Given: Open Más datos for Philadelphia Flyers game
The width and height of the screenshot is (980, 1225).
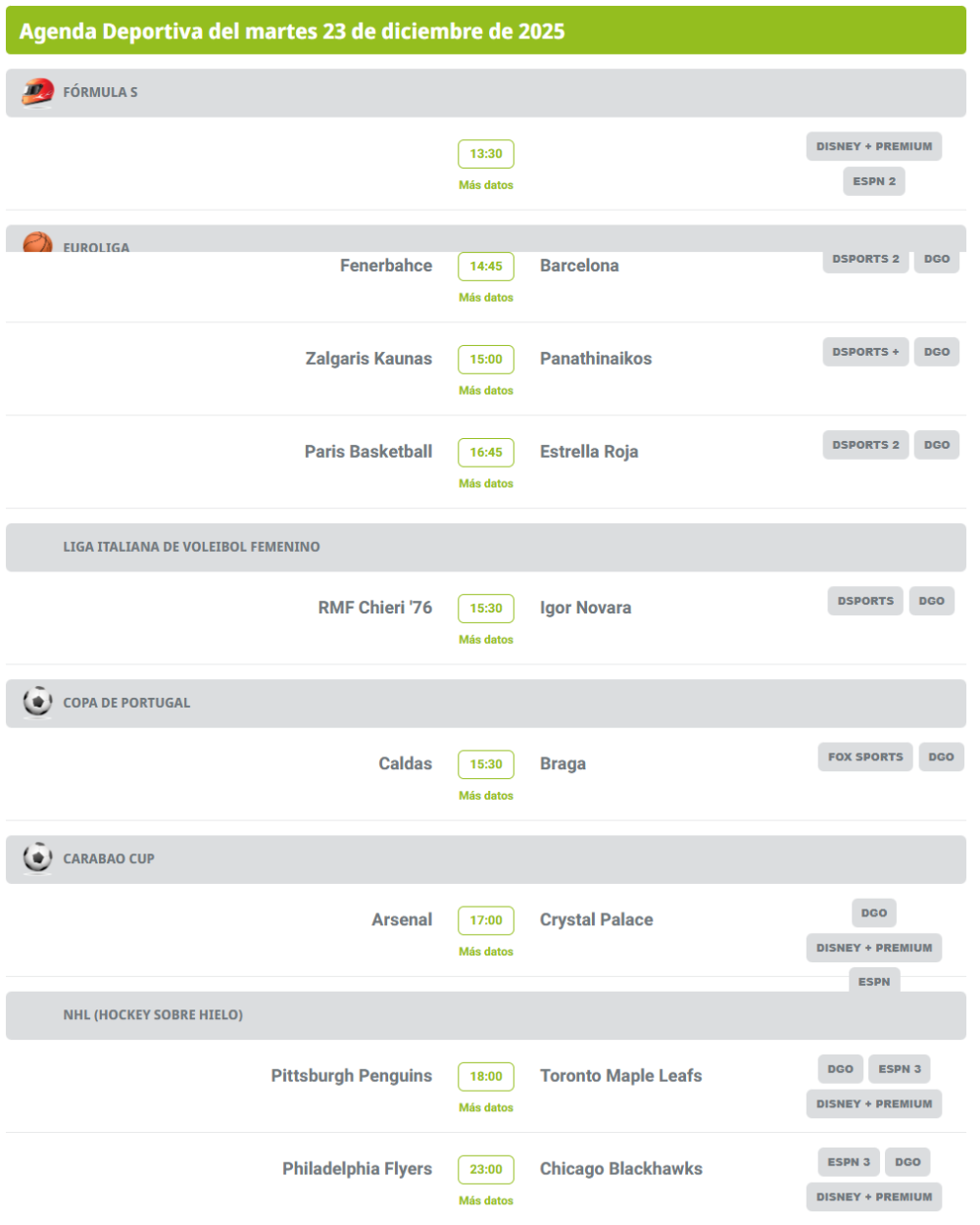Looking at the screenshot, I should (x=486, y=1201).
